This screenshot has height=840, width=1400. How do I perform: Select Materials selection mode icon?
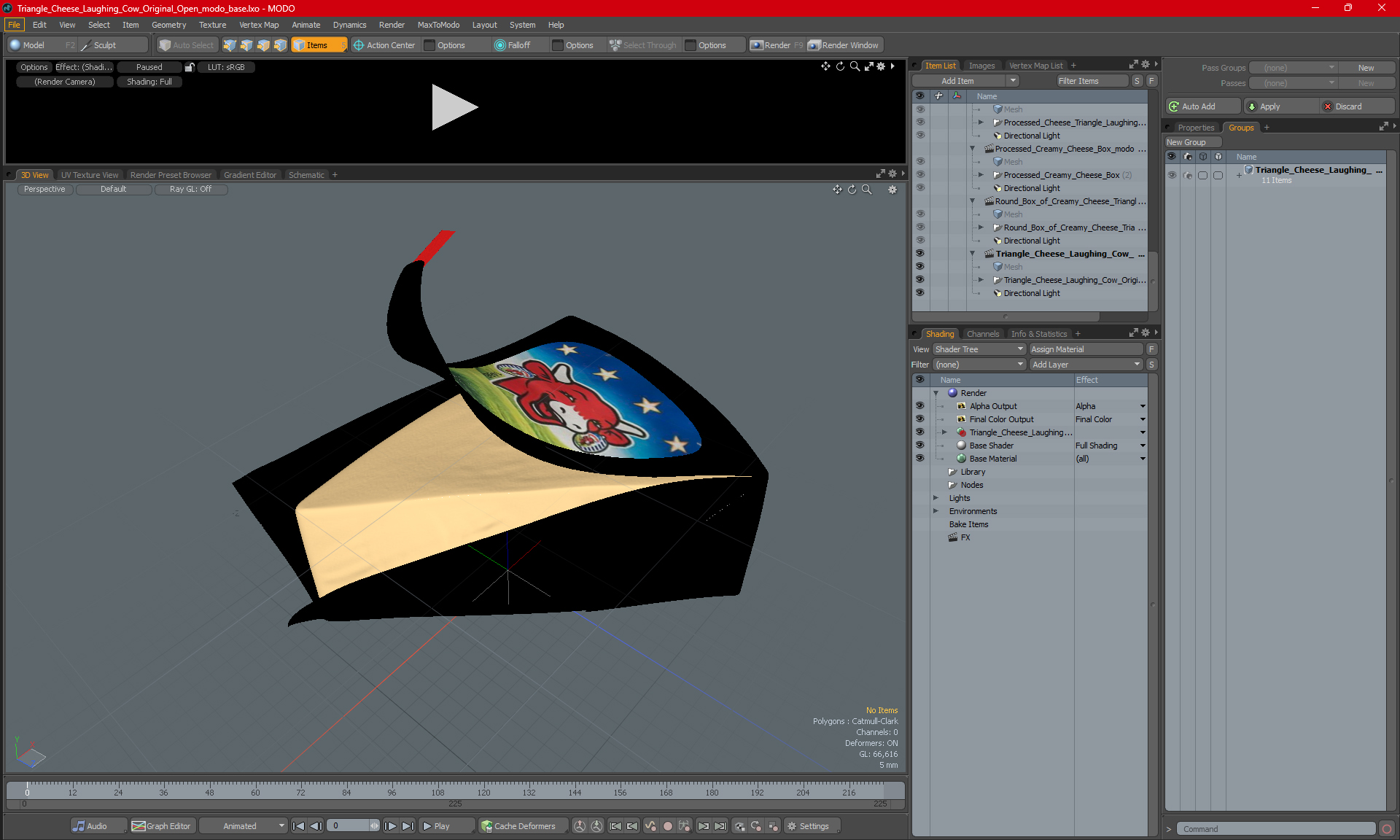[x=280, y=45]
